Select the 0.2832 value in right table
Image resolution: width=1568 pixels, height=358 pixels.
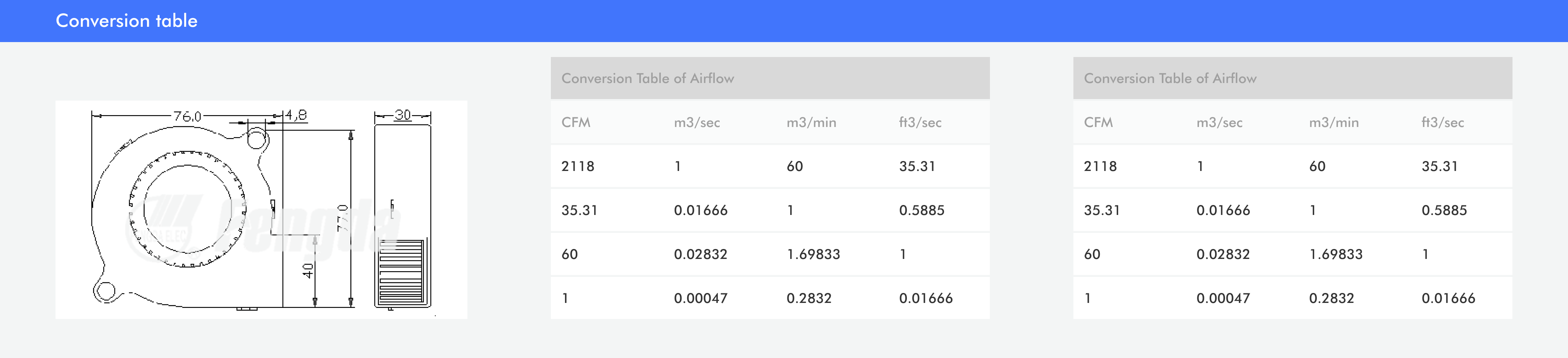(1331, 298)
